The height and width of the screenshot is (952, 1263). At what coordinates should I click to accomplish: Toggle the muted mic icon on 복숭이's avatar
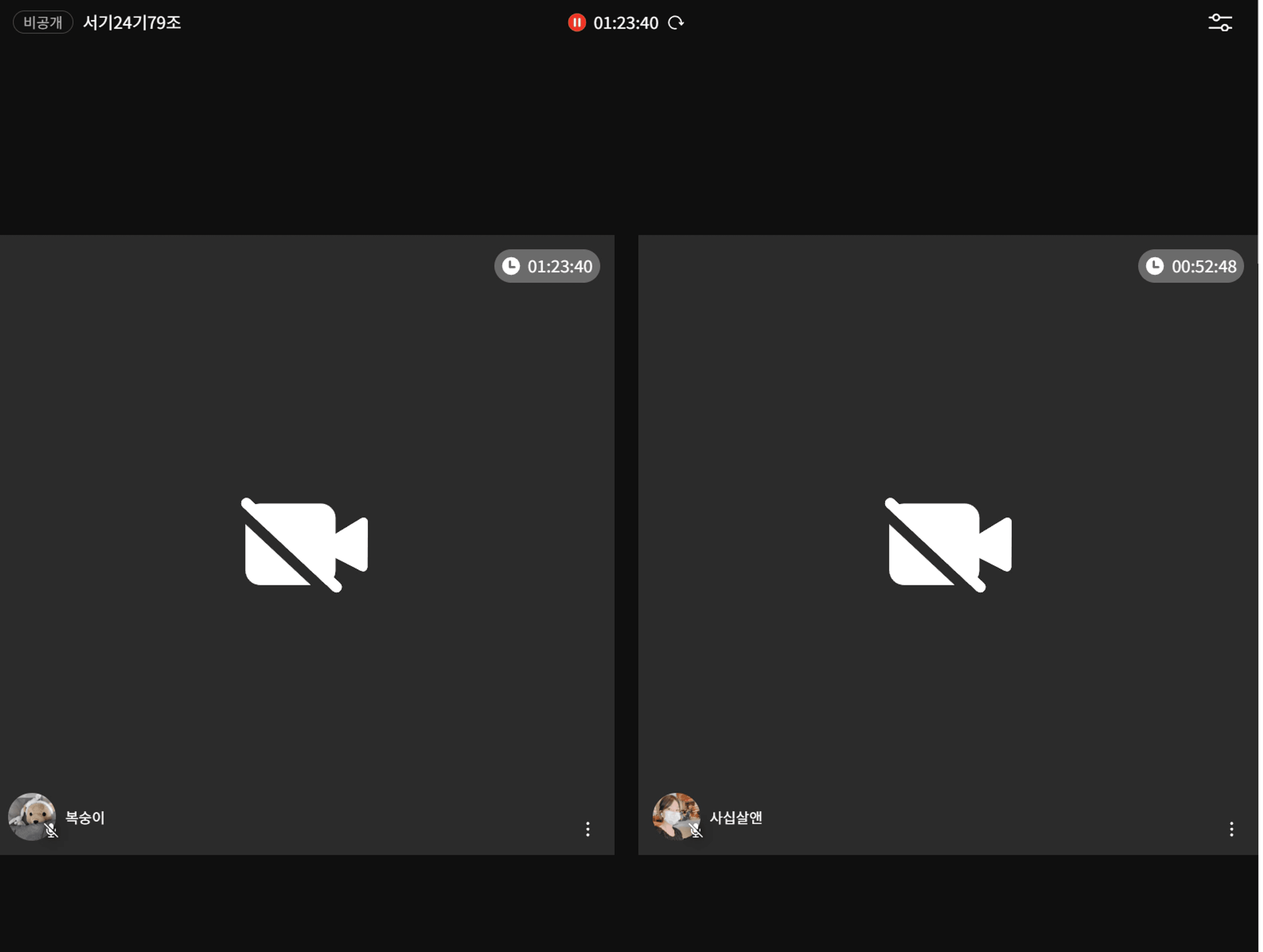pyautogui.click(x=51, y=830)
